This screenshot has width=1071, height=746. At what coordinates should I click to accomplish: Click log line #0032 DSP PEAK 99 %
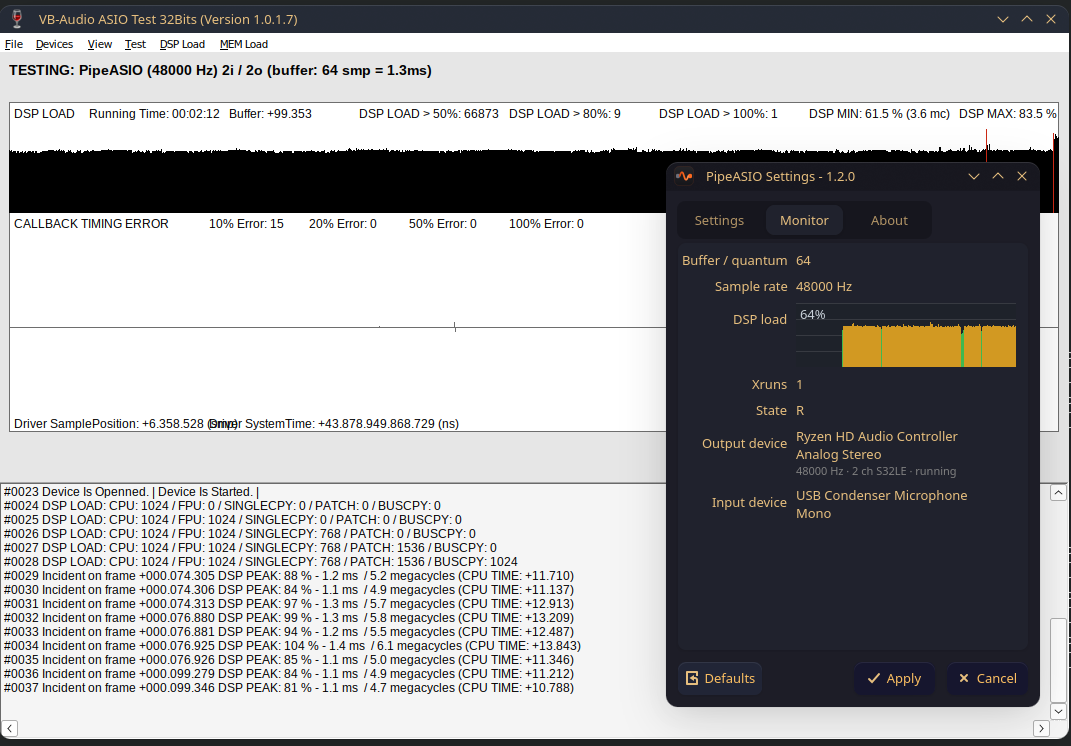click(289, 618)
